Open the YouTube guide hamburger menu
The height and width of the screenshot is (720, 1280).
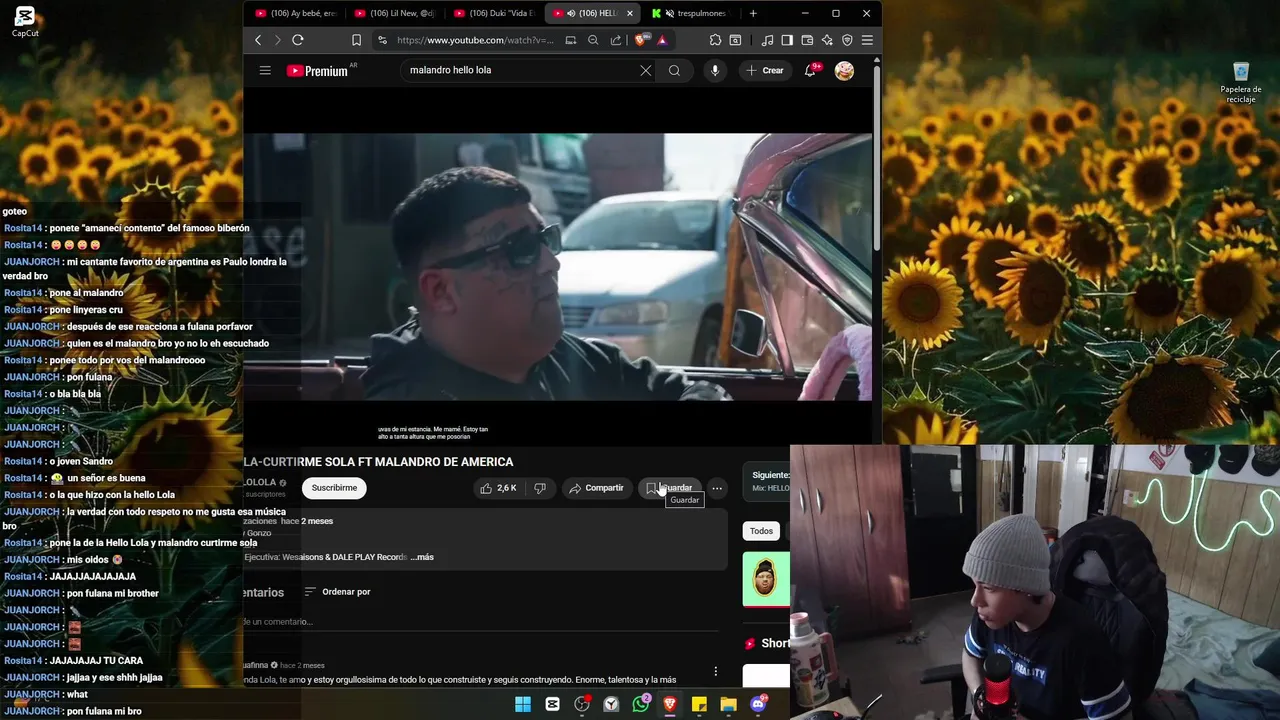[x=265, y=70]
